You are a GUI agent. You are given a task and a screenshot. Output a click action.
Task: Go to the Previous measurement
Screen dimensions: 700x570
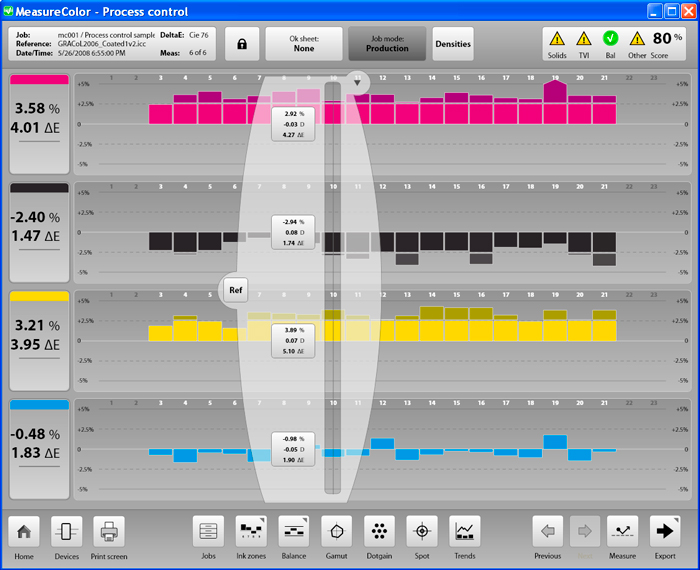pyautogui.click(x=547, y=532)
